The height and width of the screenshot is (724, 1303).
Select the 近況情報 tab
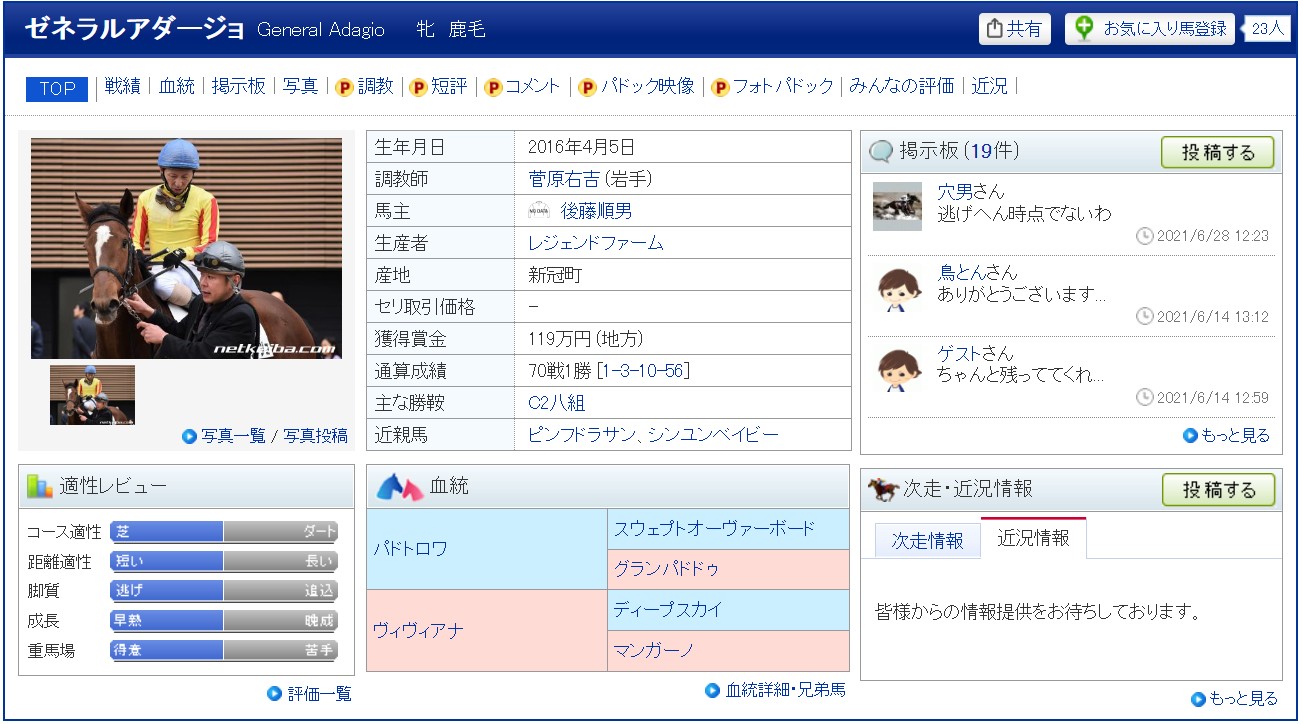point(1033,538)
